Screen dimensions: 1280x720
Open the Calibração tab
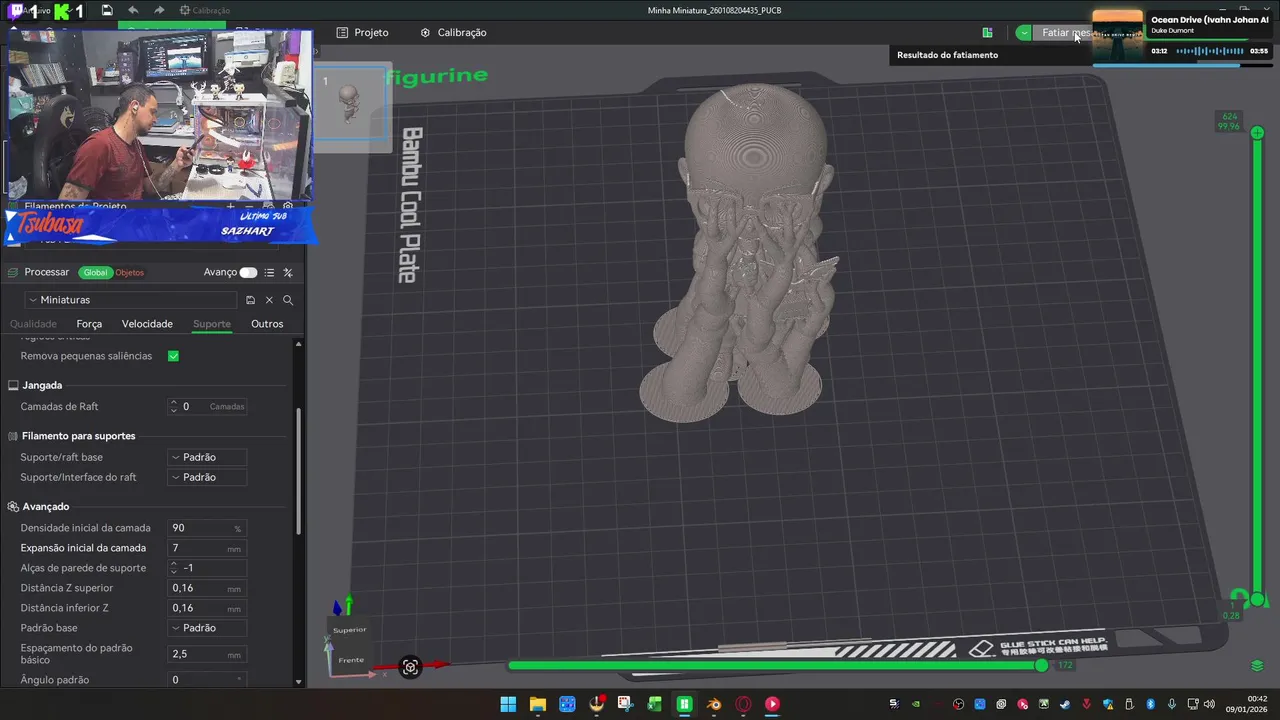click(x=453, y=32)
